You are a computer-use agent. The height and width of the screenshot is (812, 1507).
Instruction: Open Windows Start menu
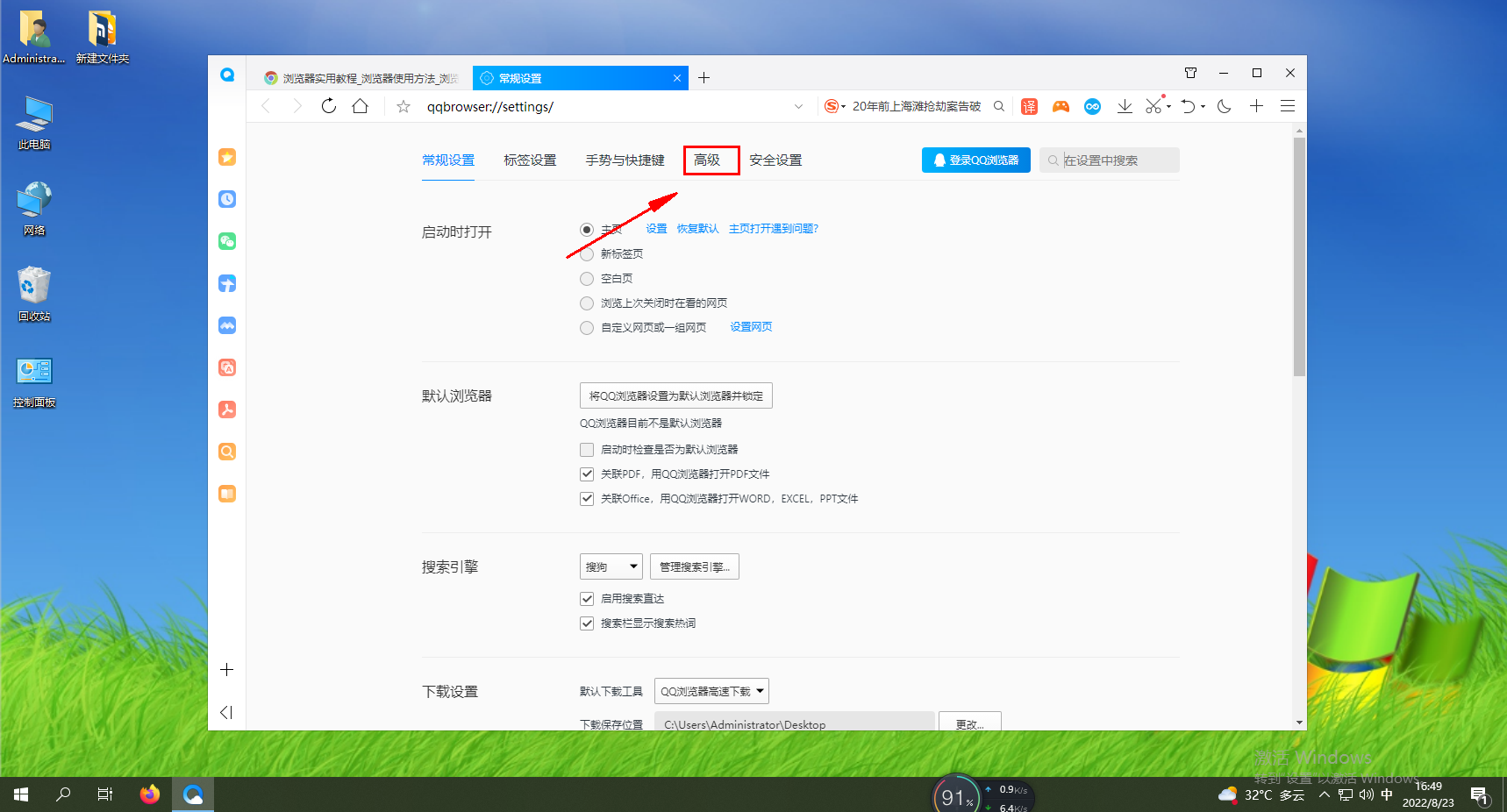point(21,794)
